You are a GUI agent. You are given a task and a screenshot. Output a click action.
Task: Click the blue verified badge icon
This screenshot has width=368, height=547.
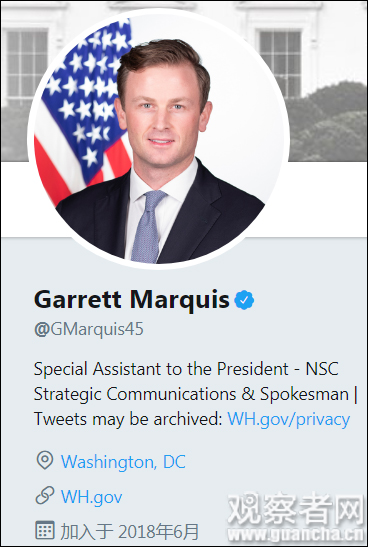pyautogui.click(x=244, y=300)
